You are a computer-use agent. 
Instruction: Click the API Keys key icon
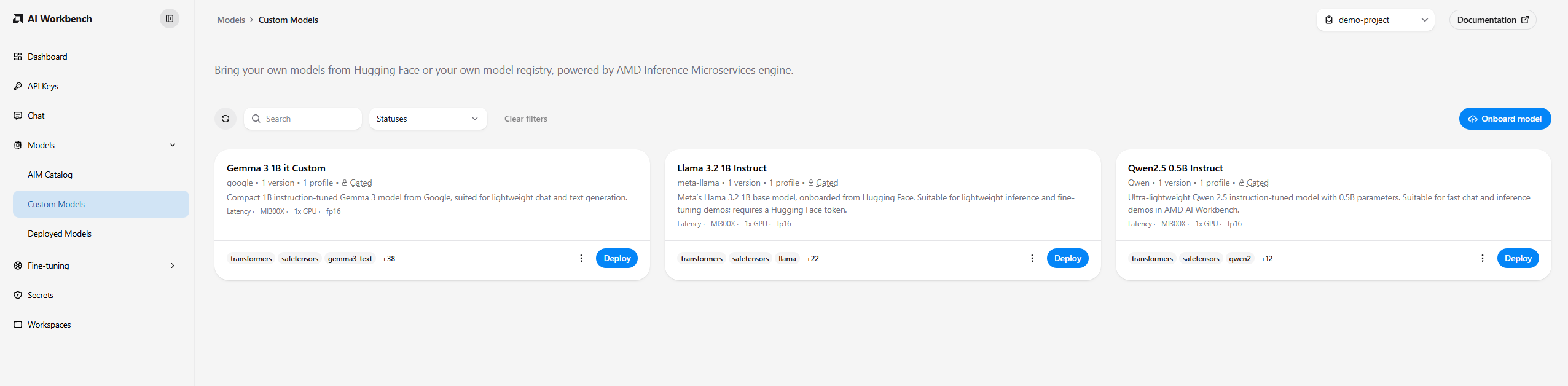point(18,86)
